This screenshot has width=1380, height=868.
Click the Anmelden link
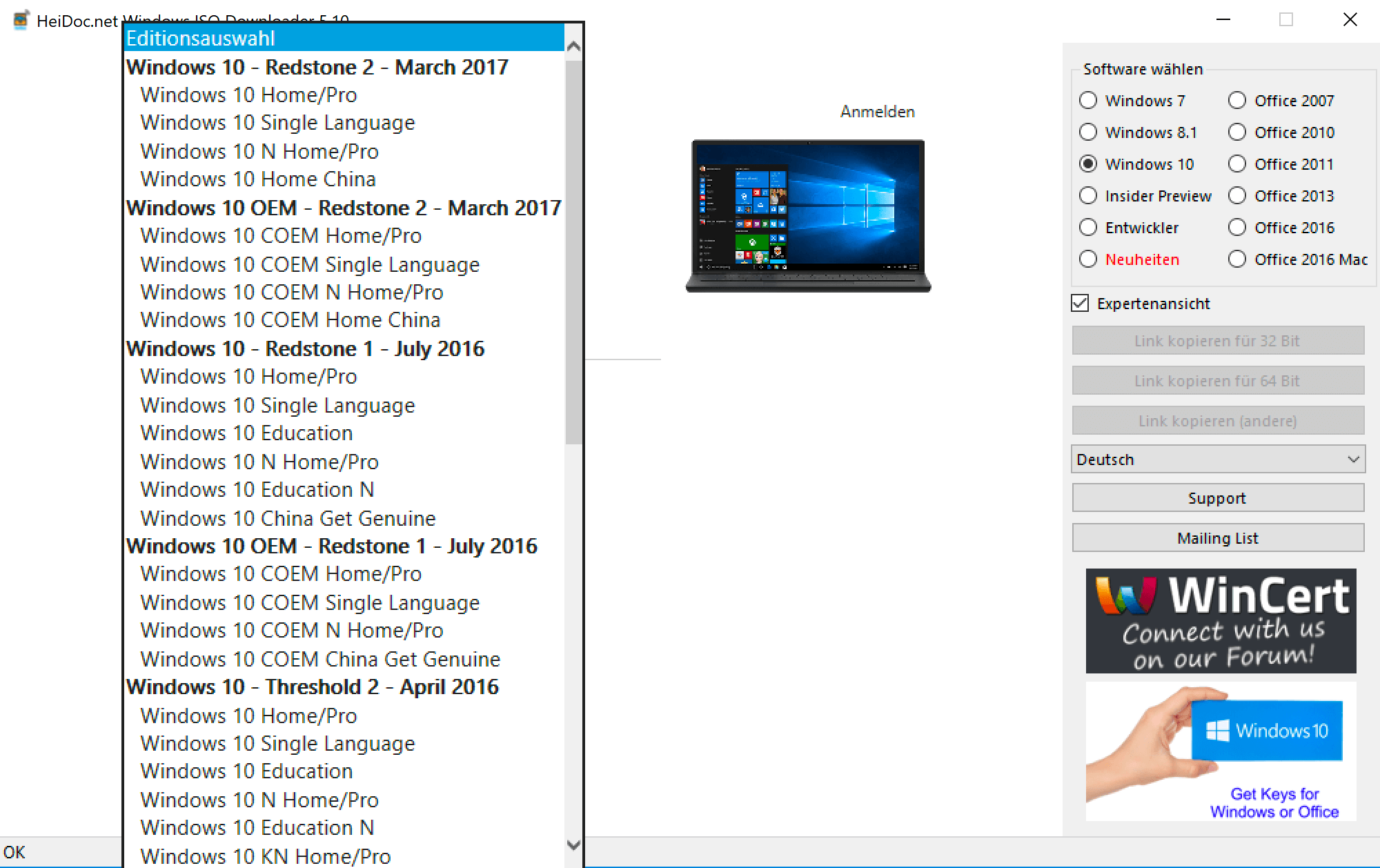pos(877,112)
